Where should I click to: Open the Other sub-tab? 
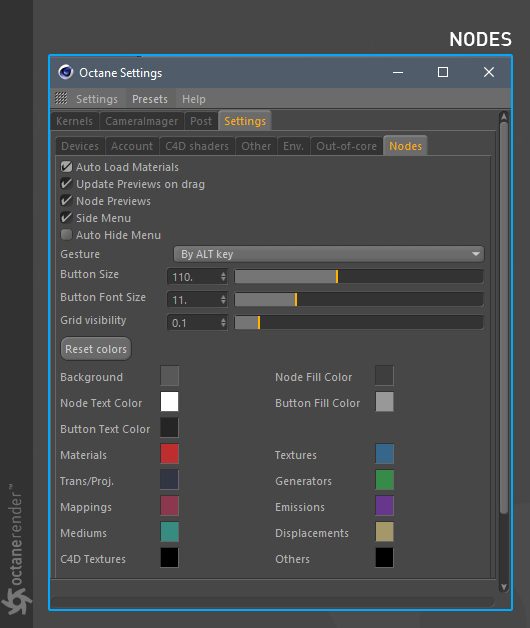pos(256,146)
